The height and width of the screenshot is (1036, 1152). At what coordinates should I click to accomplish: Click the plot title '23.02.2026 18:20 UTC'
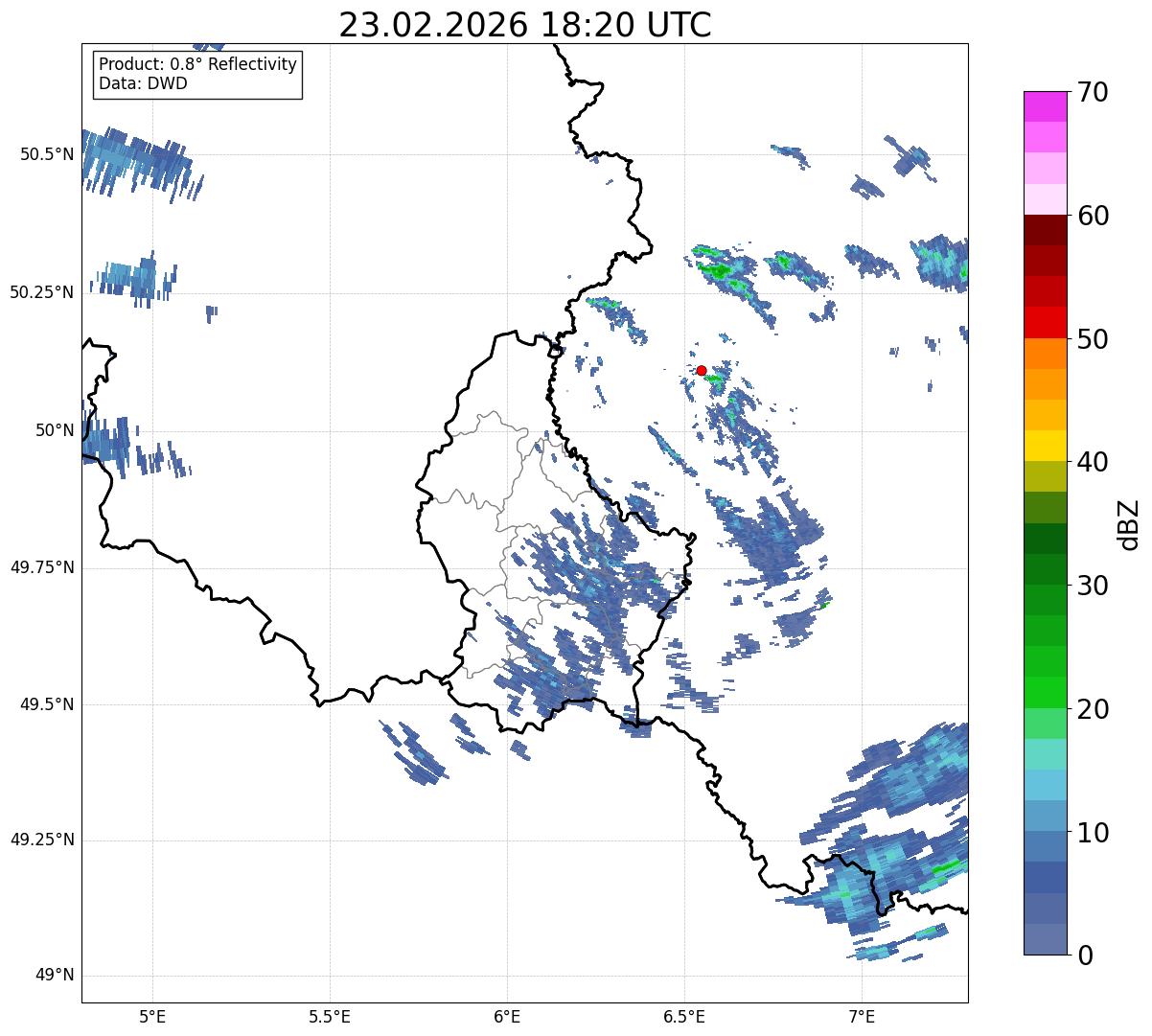point(525,25)
